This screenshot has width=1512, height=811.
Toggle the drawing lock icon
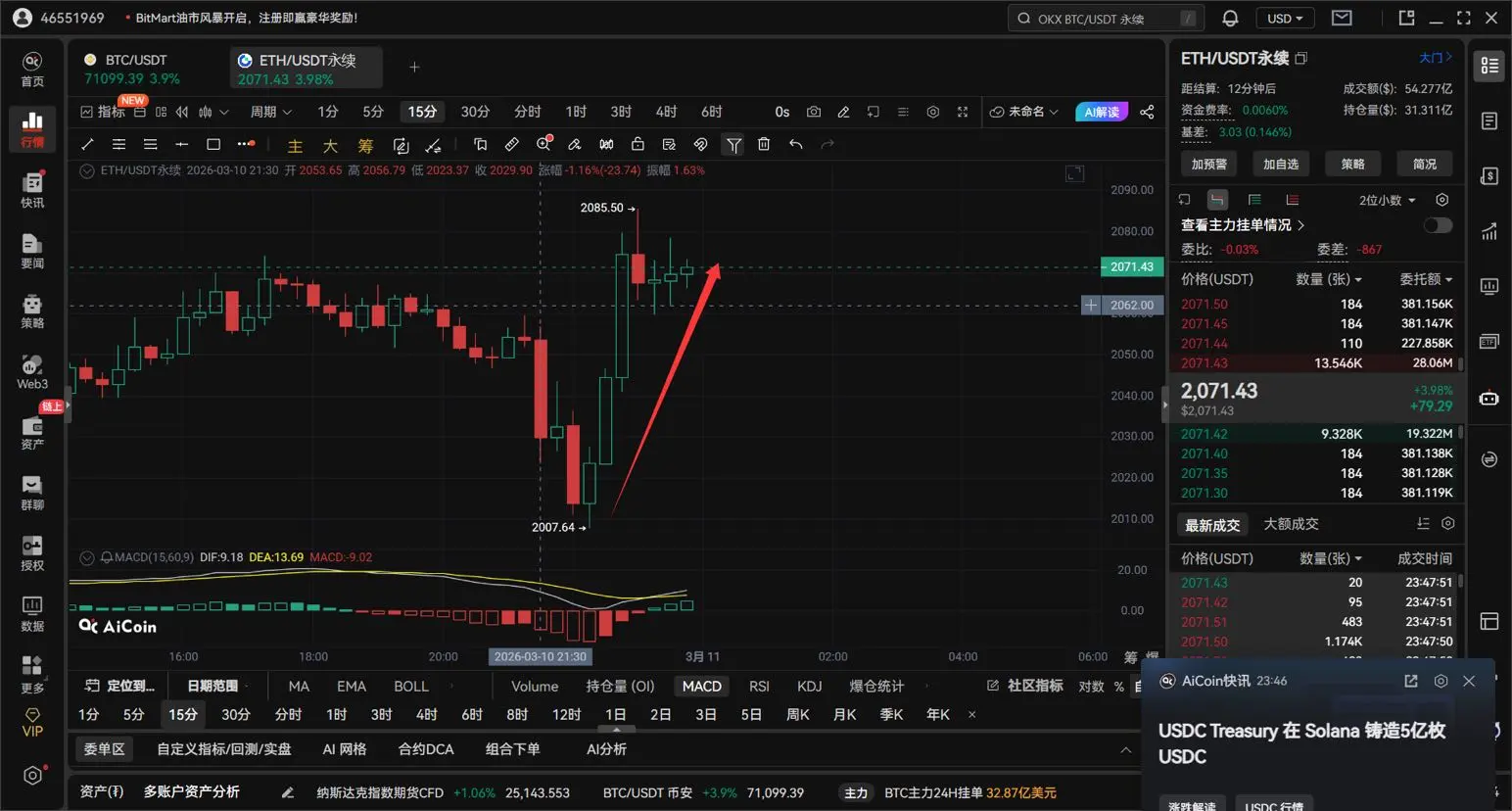tap(638, 144)
